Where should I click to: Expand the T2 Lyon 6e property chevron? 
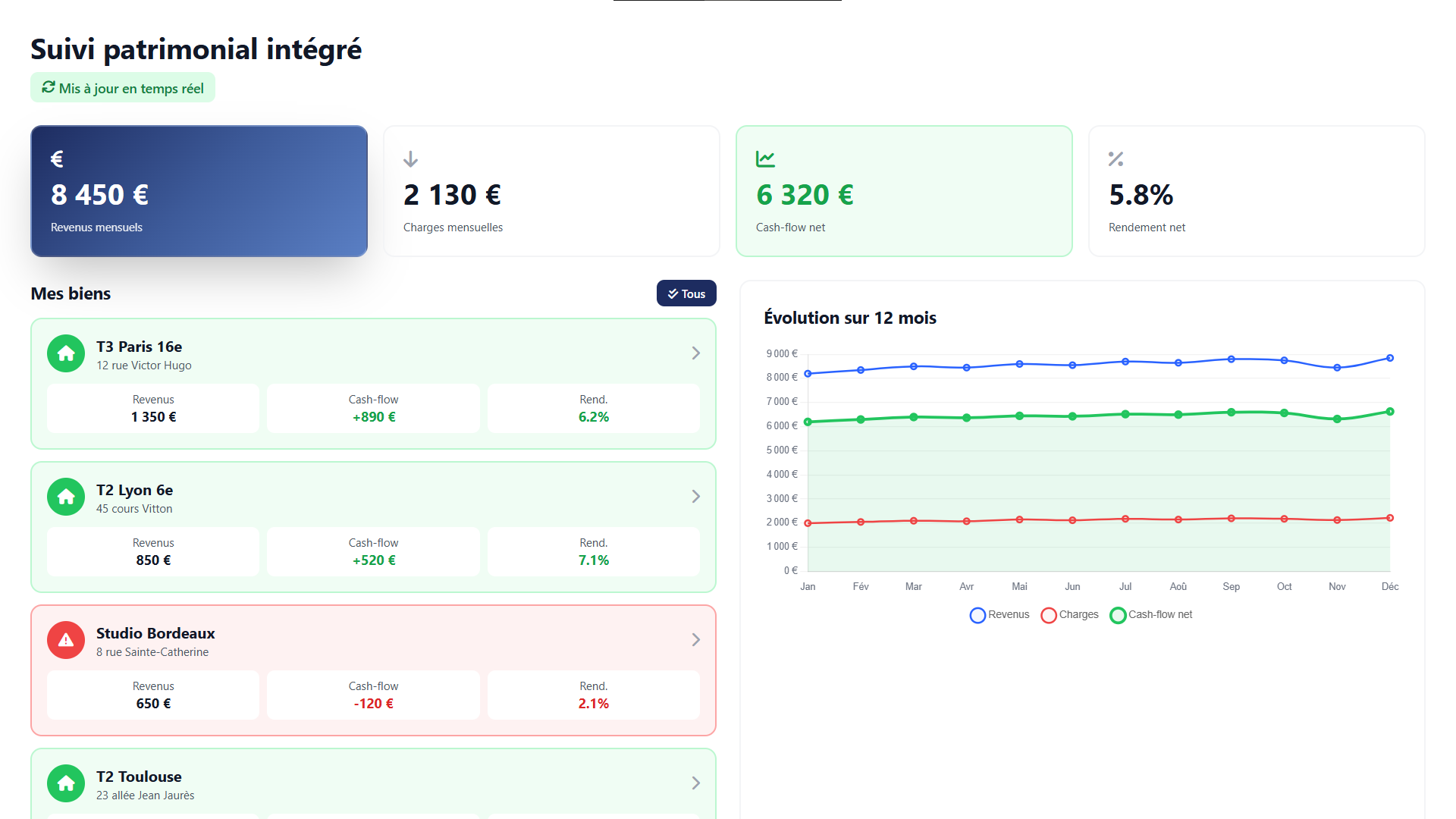click(695, 497)
